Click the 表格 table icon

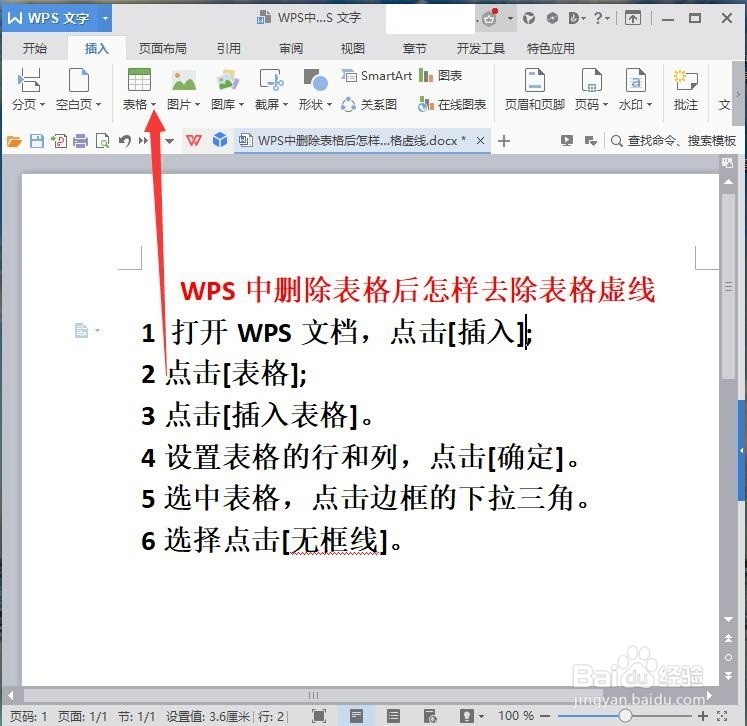click(139, 80)
